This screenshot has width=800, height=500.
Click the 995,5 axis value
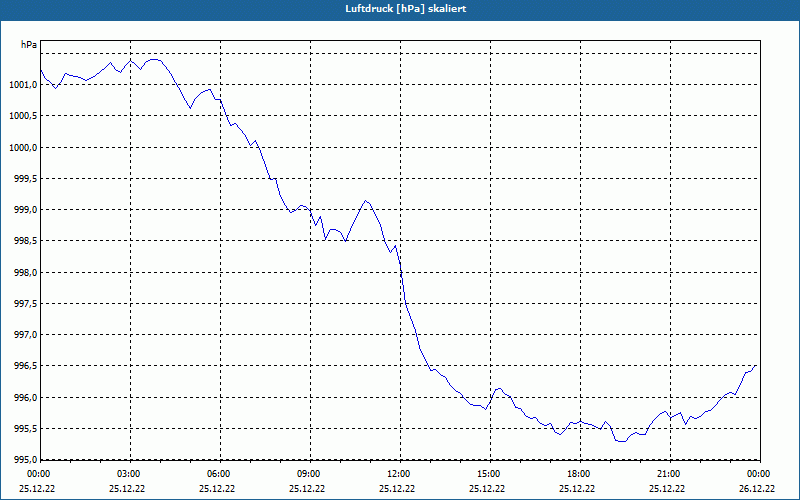tap(26, 429)
